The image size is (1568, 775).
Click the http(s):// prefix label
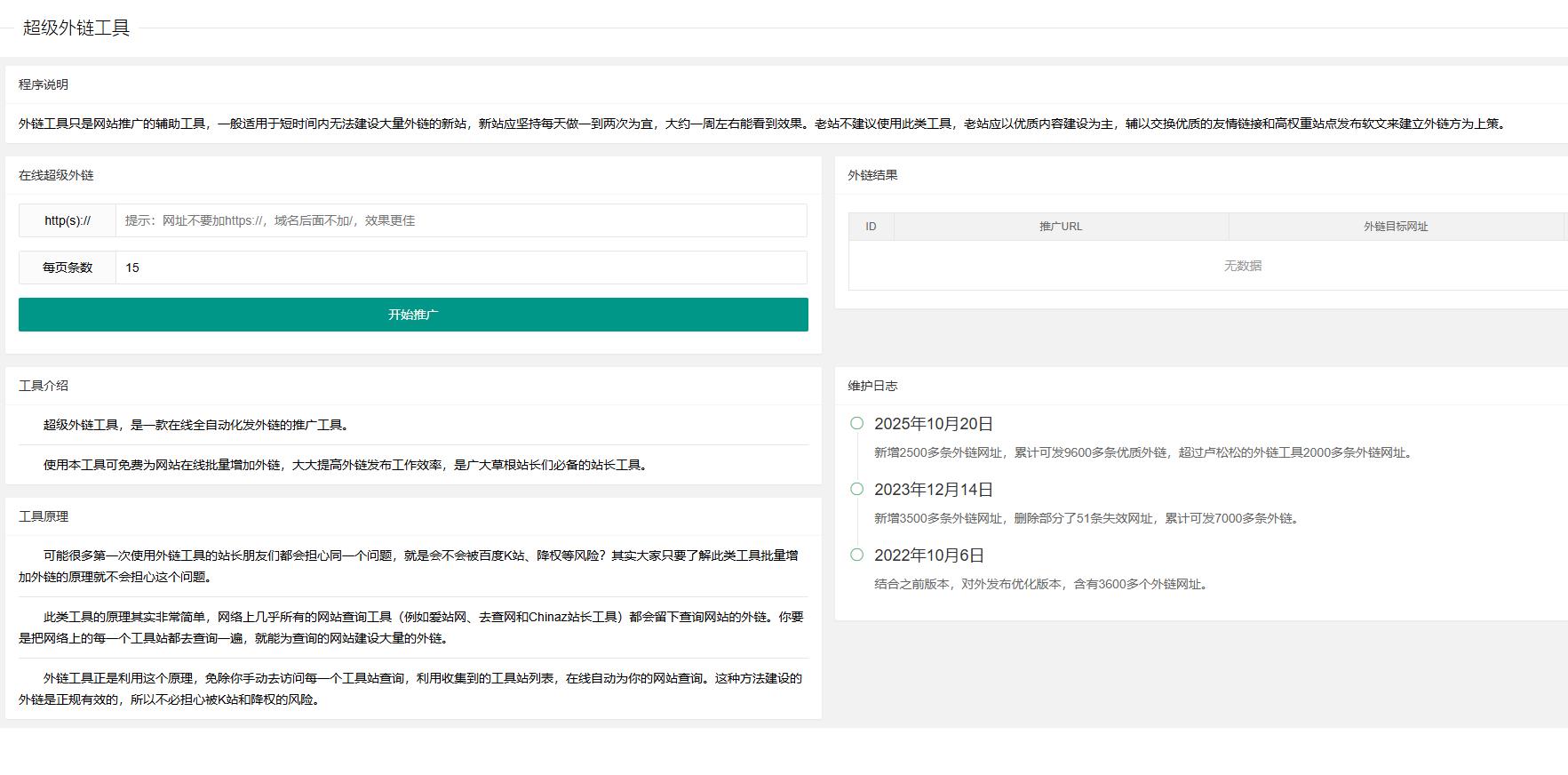coord(68,220)
